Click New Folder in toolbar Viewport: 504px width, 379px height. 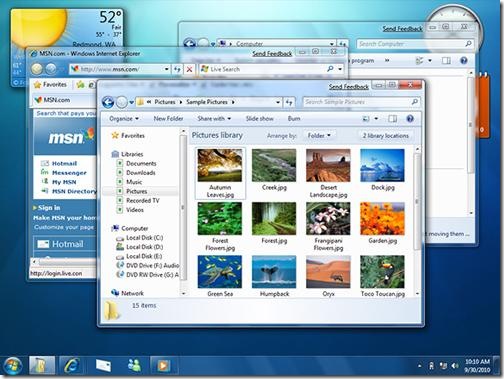pos(168,119)
